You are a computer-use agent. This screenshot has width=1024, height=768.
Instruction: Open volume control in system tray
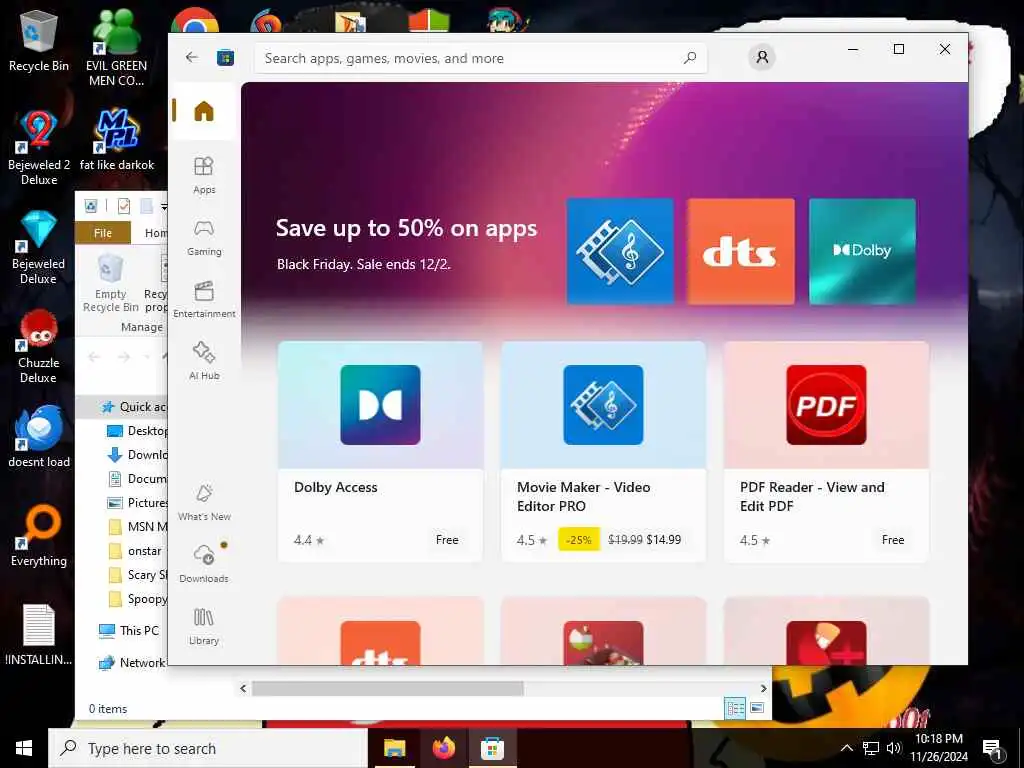[x=893, y=748]
